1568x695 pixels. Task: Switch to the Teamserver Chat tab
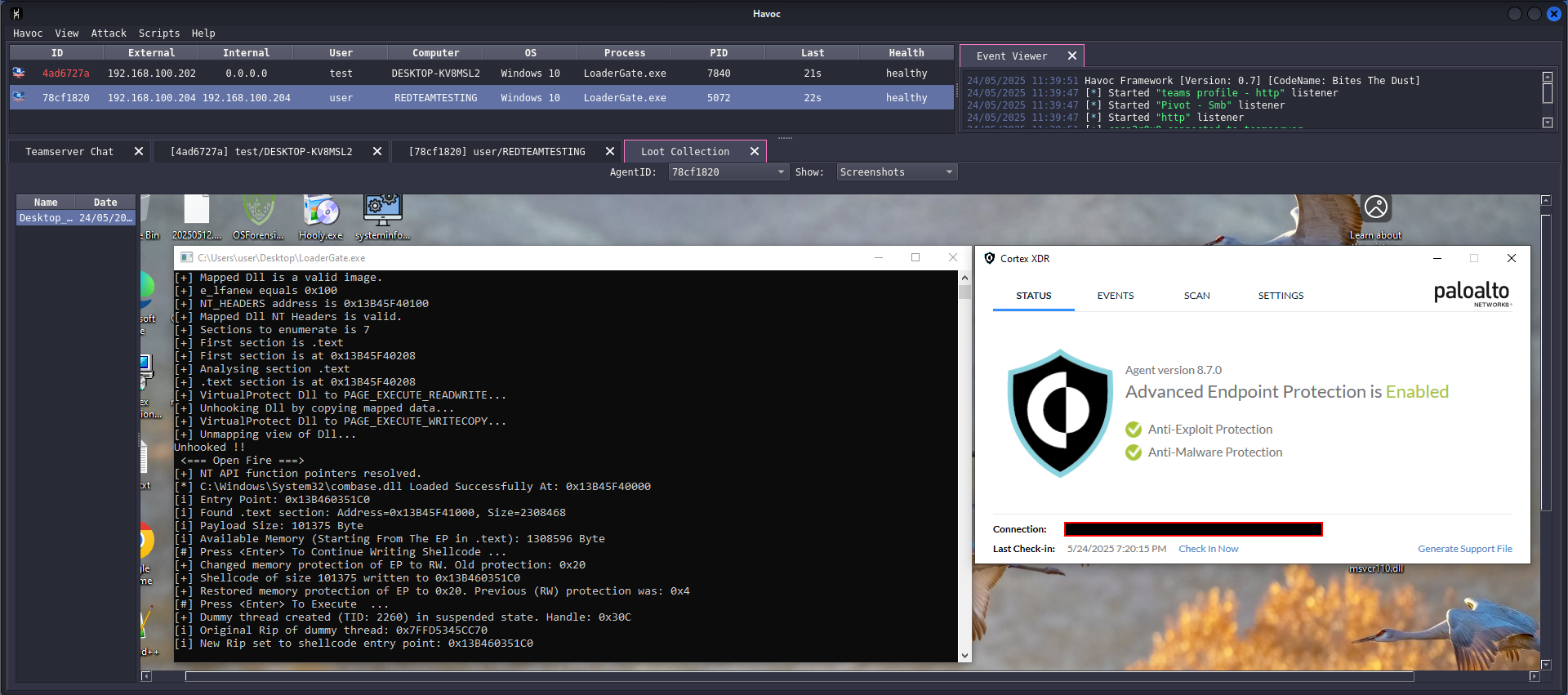point(69,152)
